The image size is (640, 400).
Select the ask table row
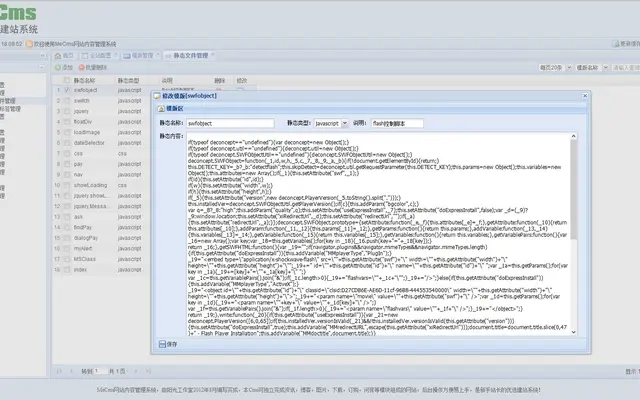102,217
